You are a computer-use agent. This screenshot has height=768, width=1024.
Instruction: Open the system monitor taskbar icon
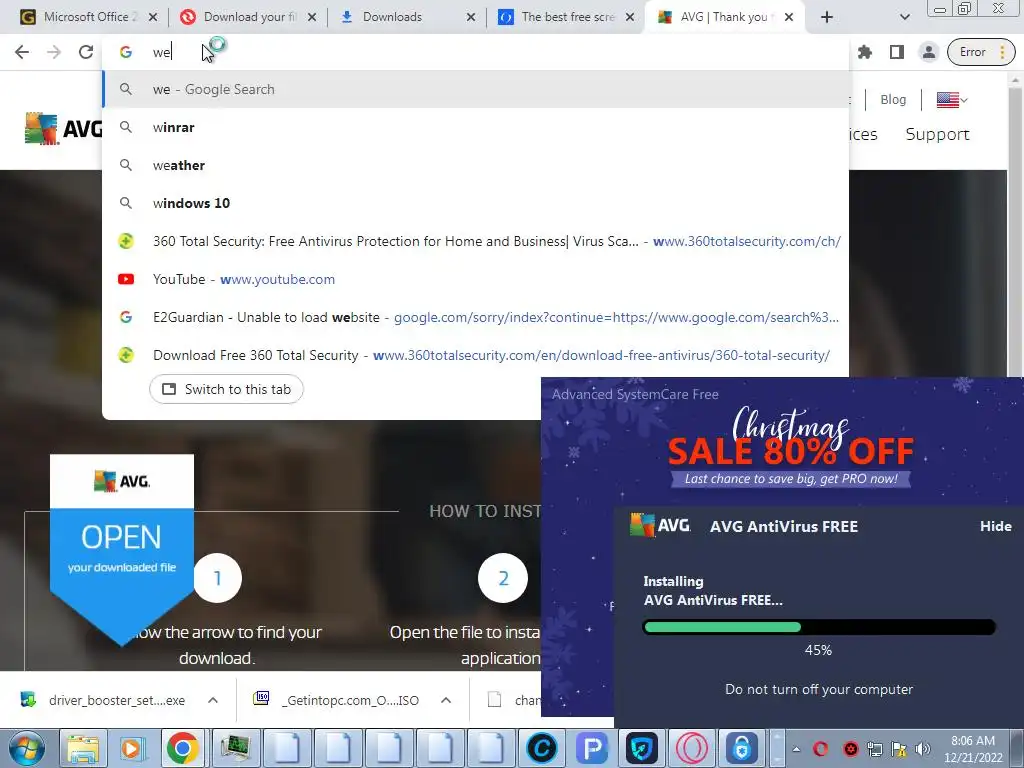(235, 748)
